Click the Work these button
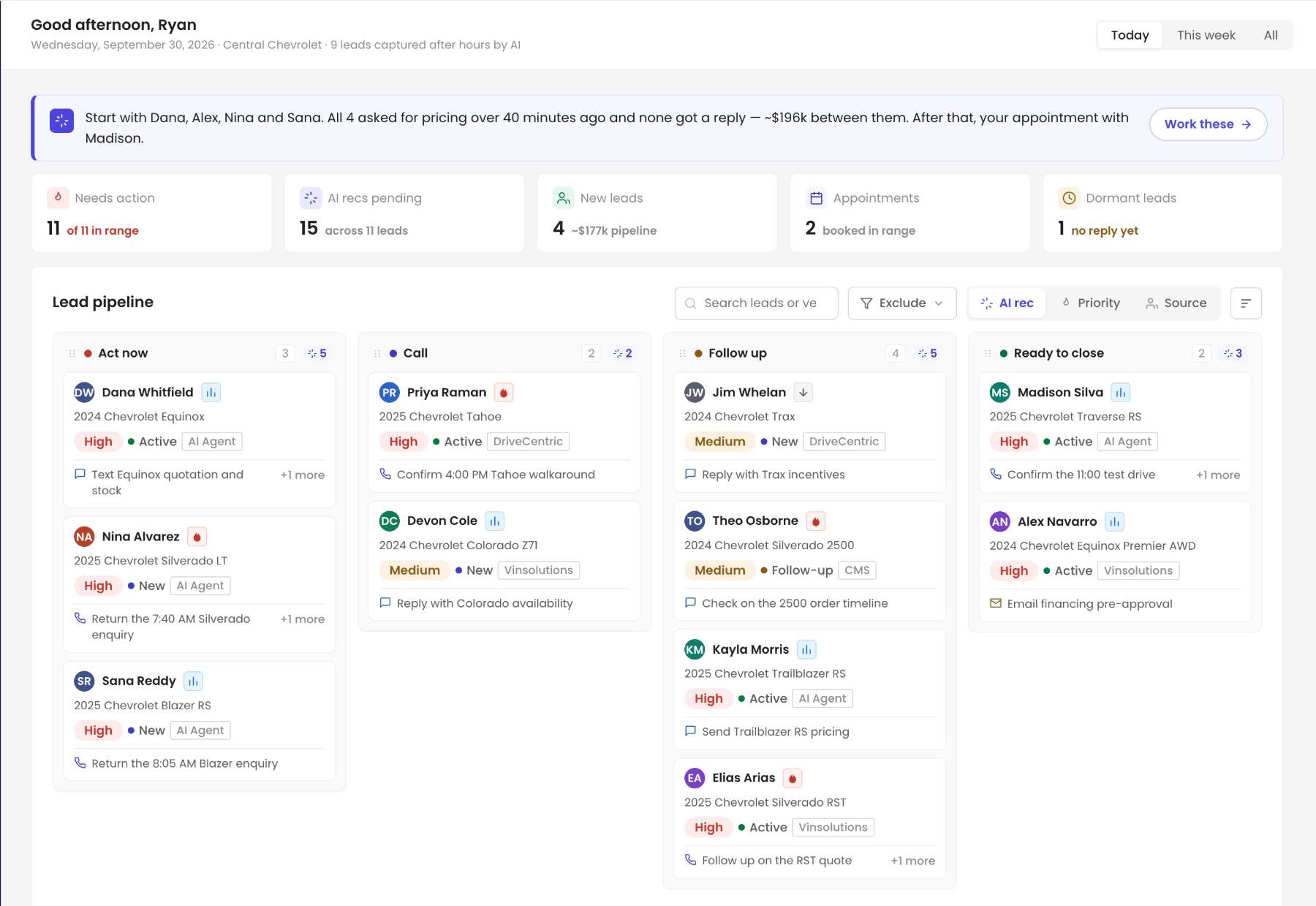Screen dimensions: 1316x906 coord(1208,124)
